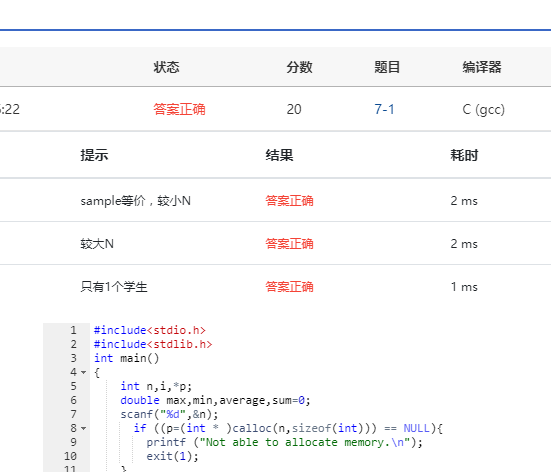551x472 pixels.
Task: Click the 编译器 column header
Action: tap(482, 67)
